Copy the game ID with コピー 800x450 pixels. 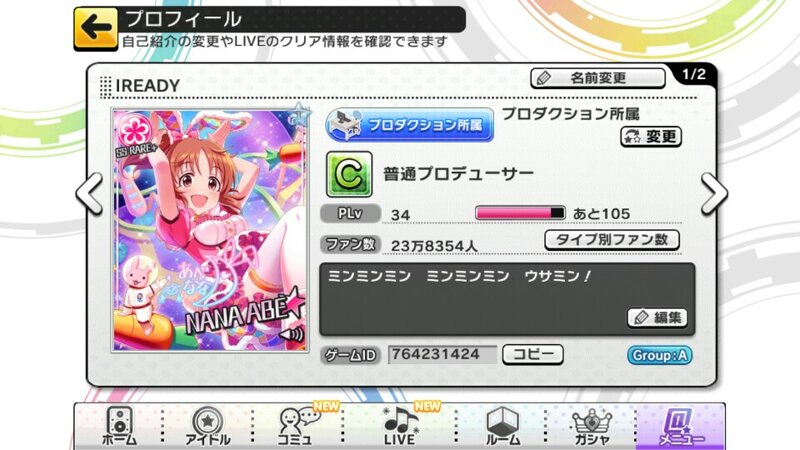point(533,355)
